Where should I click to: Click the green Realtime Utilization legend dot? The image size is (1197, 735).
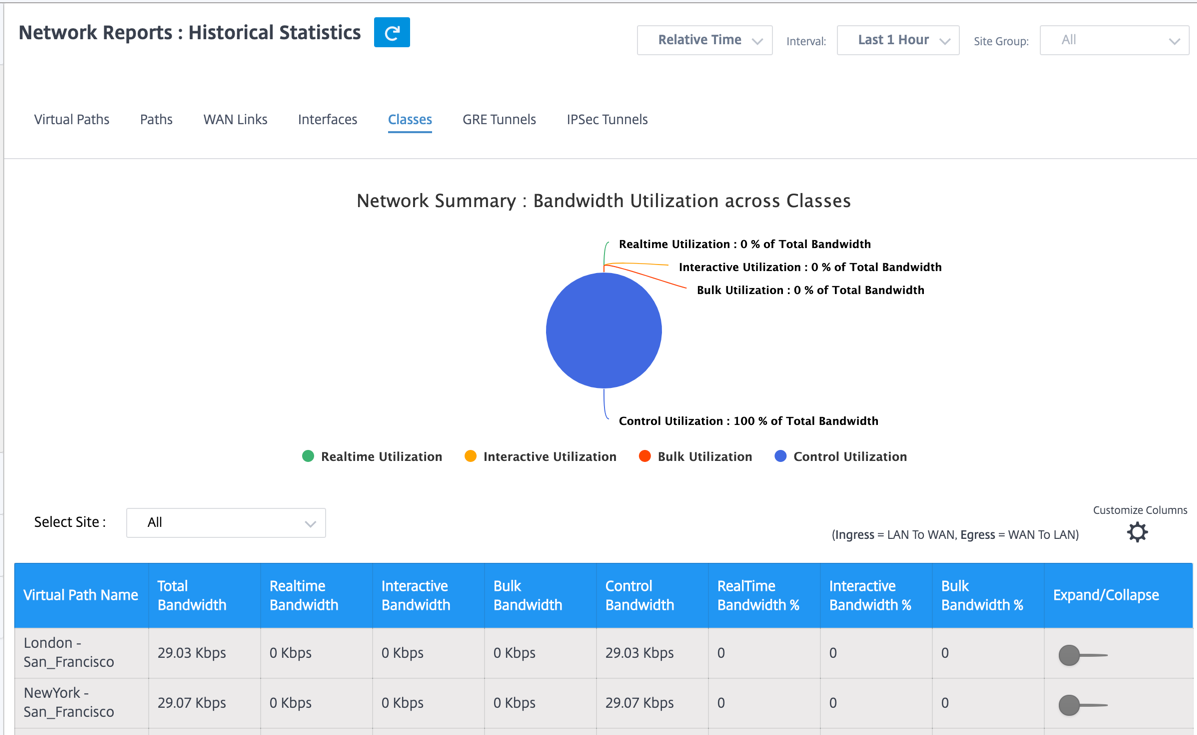[308, 456]
